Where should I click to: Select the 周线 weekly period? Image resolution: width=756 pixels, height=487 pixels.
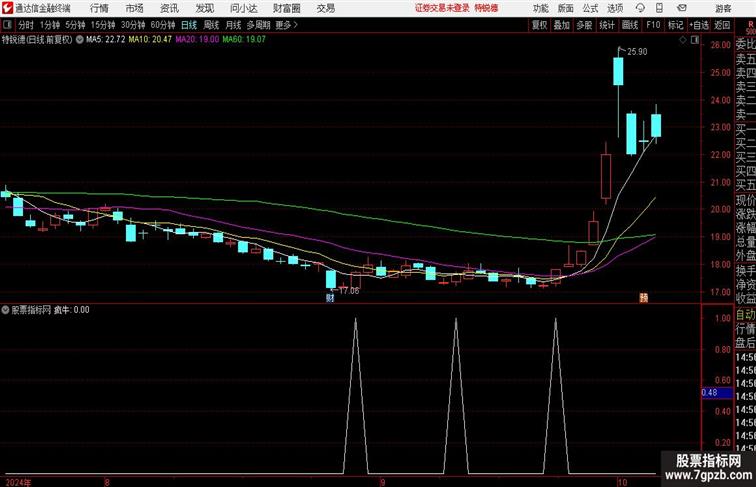click(211, 25)
